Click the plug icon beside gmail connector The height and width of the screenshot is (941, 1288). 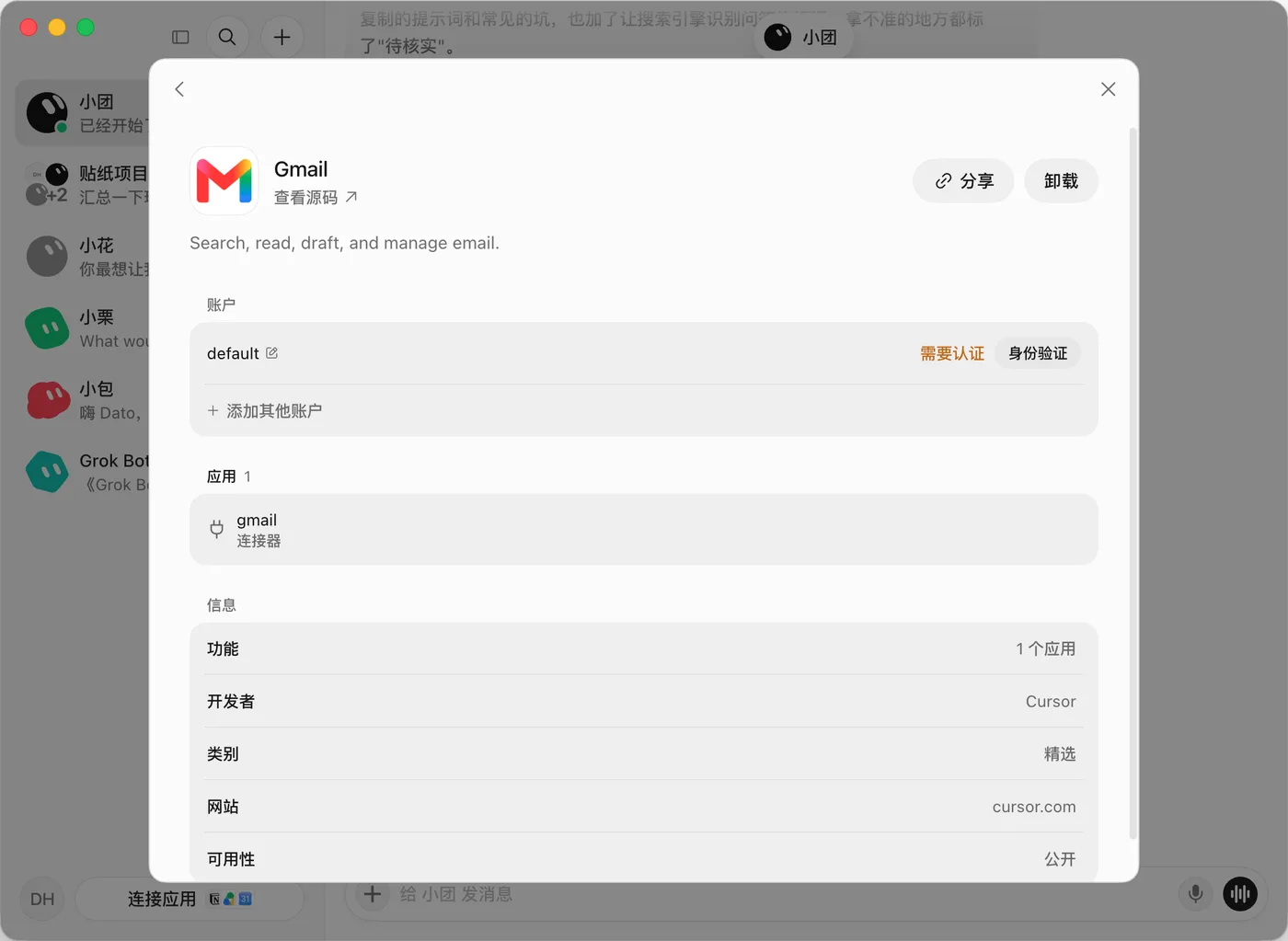216,529
